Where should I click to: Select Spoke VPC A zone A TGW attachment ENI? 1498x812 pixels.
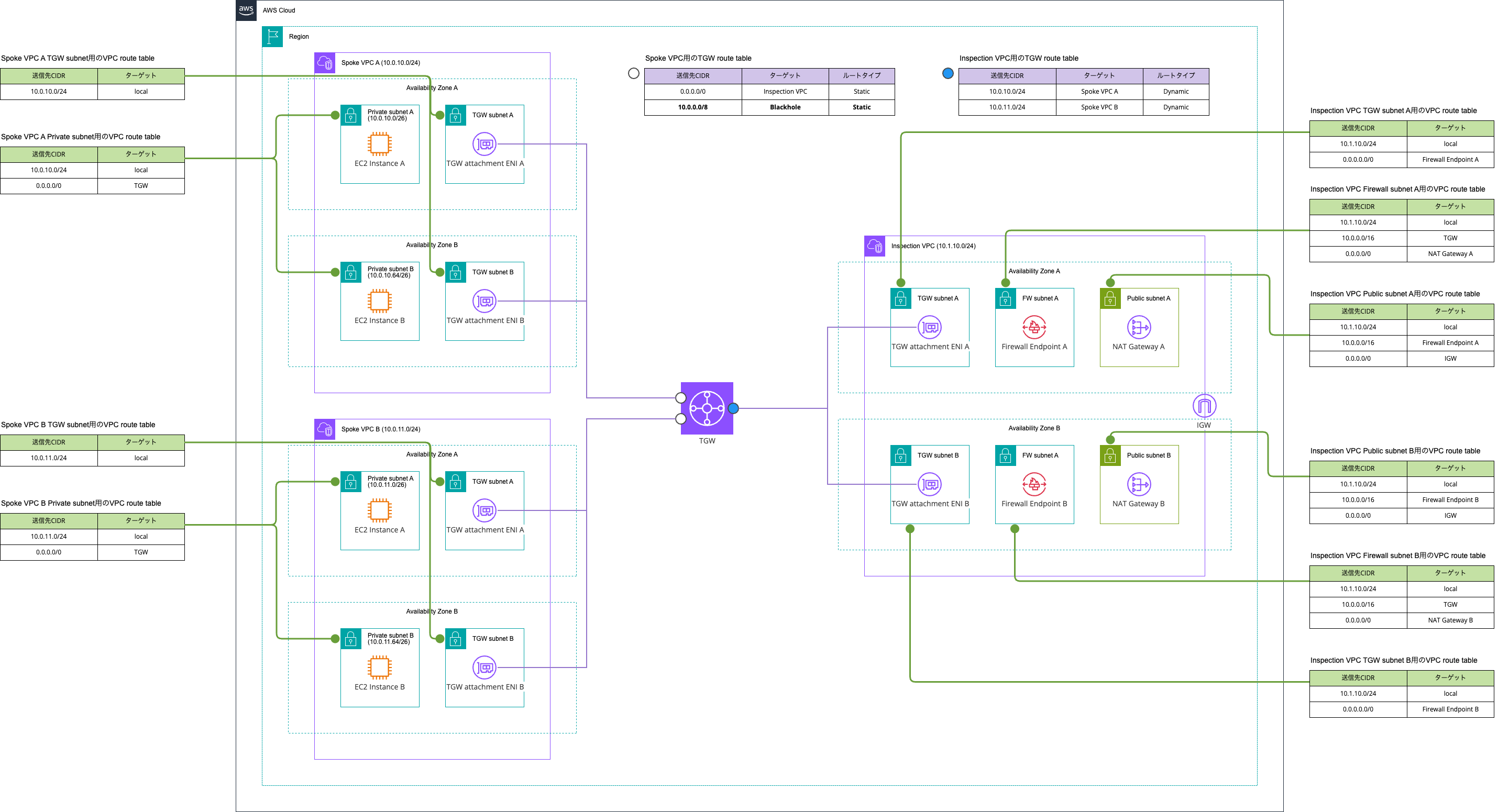tap(484, 144)
